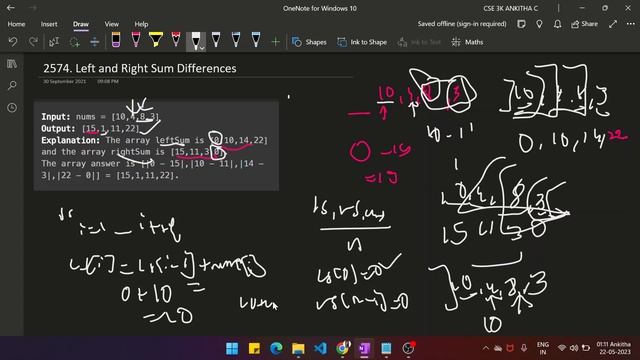Launch Microsoft Edge from taskbar
Screen dimensions: 640x360
[x=276, y=348]
